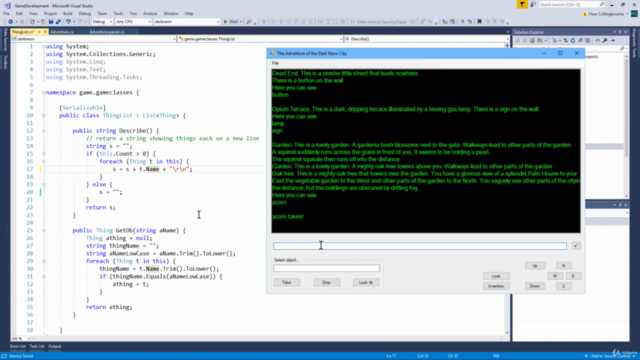Click the Select object text field

pos(327,268)
